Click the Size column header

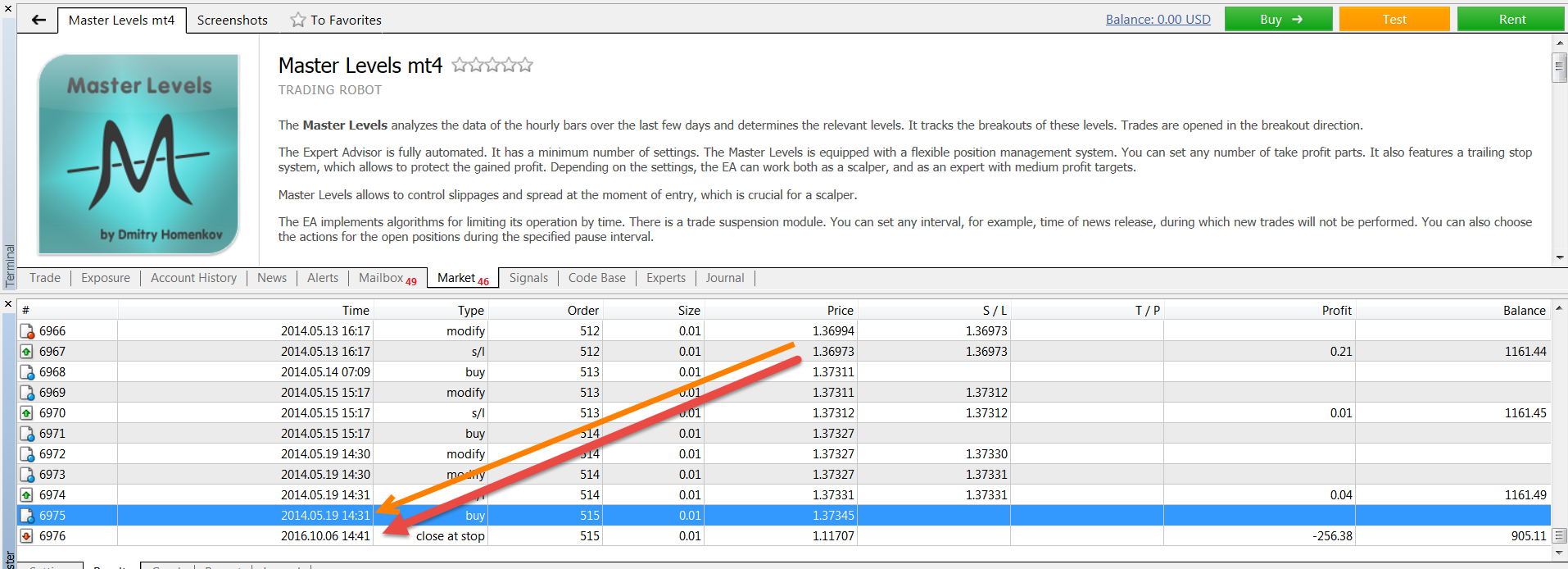654,310
